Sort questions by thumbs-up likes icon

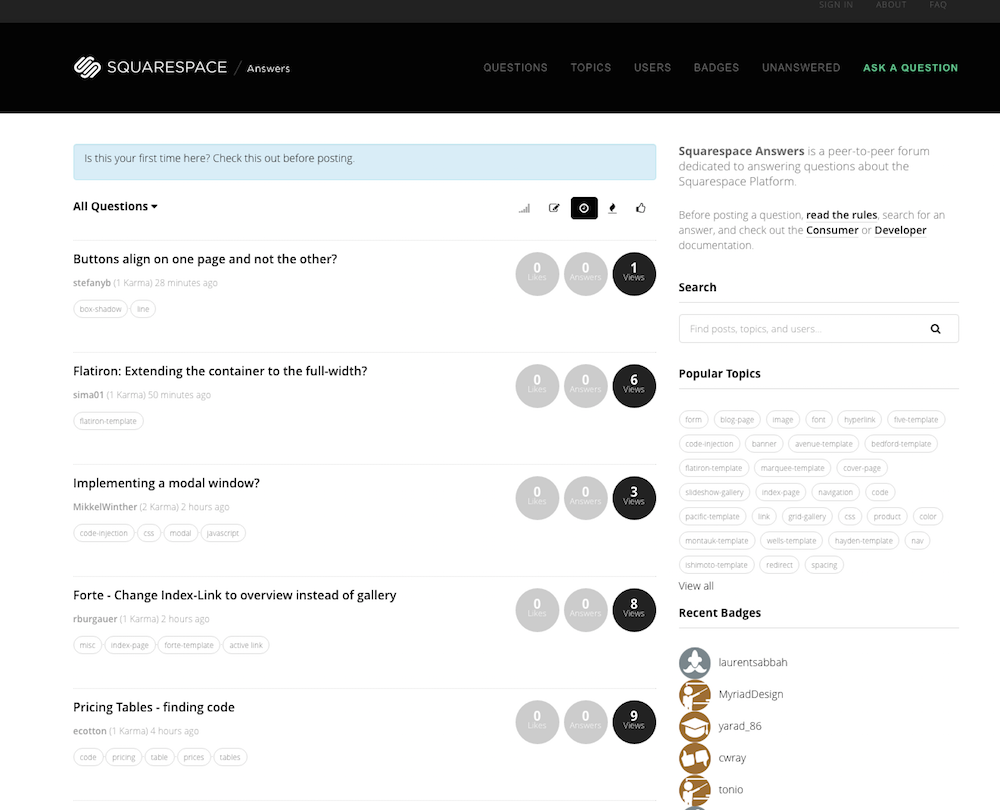click(x=641, y=208)
